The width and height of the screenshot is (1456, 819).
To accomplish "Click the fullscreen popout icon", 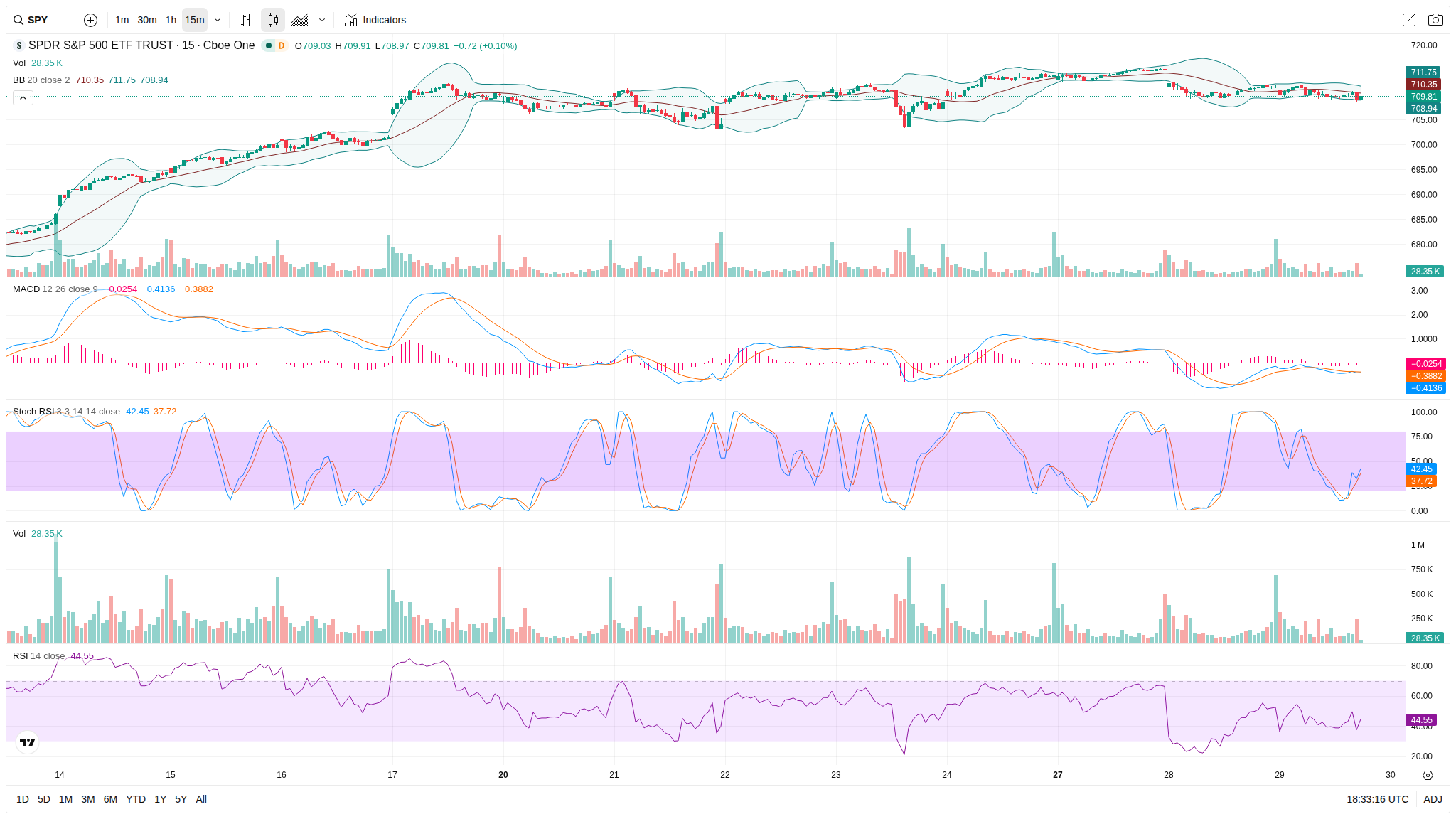I will pyautogui.click(x=1408, y=20).
